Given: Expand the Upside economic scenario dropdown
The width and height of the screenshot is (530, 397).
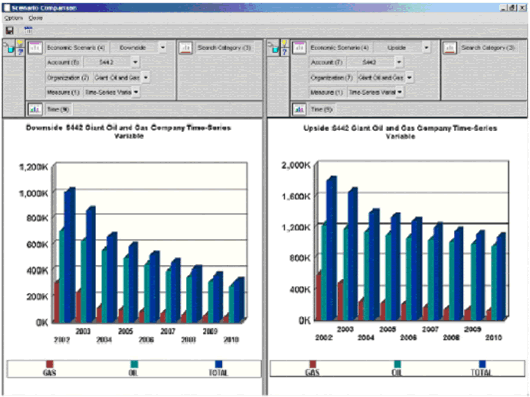Looking at the screenshot, I should coord(426,48).
